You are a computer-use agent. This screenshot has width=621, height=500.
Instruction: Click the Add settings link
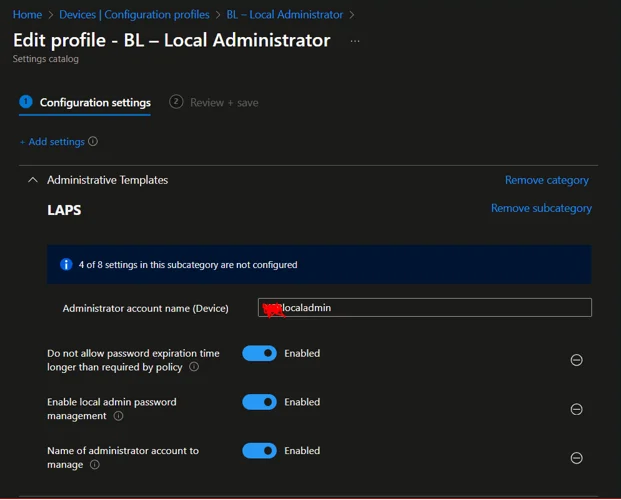click(x=52, y=142)
